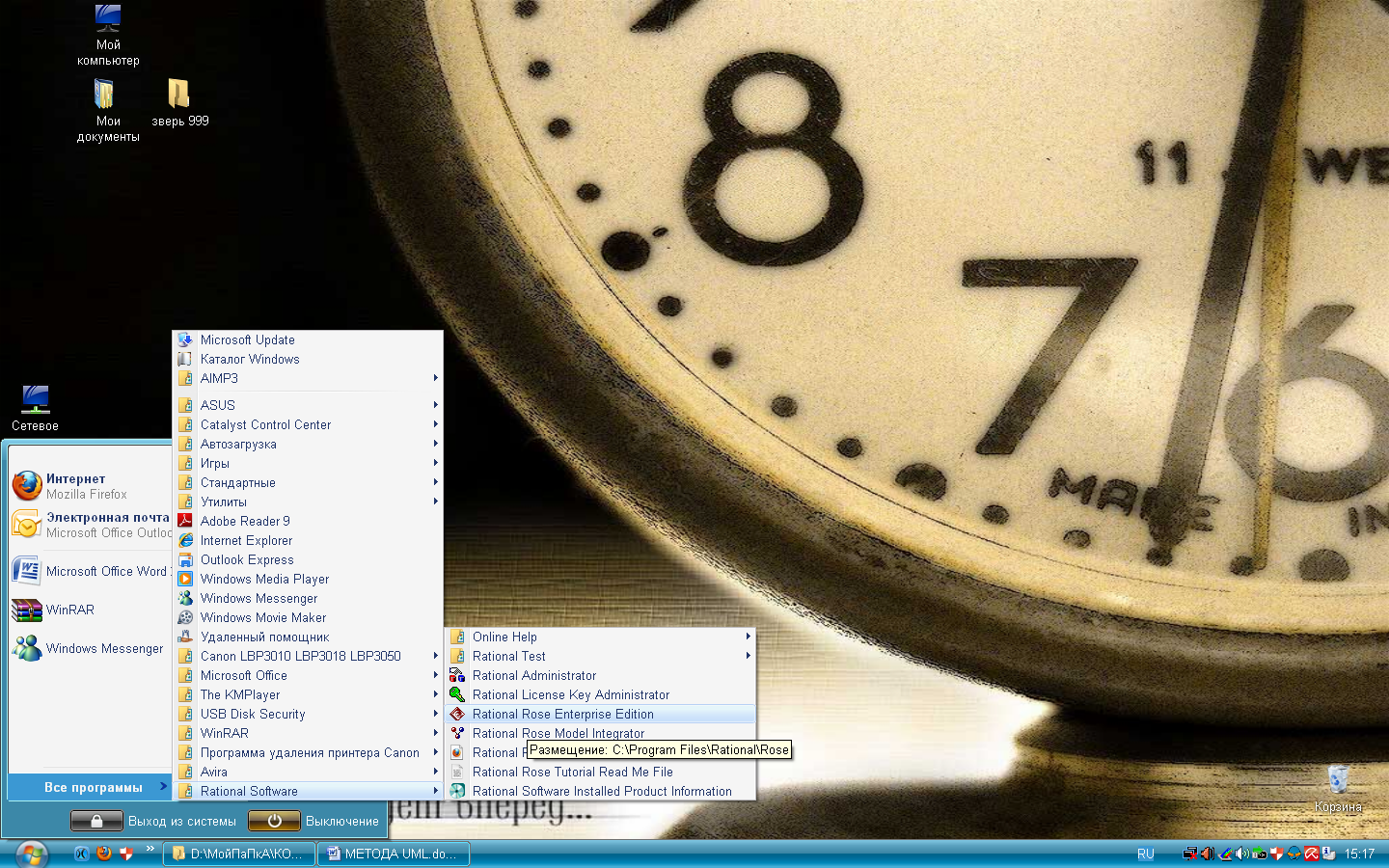Launch Microsoft Office Word from pinned list

pos(90,571)
